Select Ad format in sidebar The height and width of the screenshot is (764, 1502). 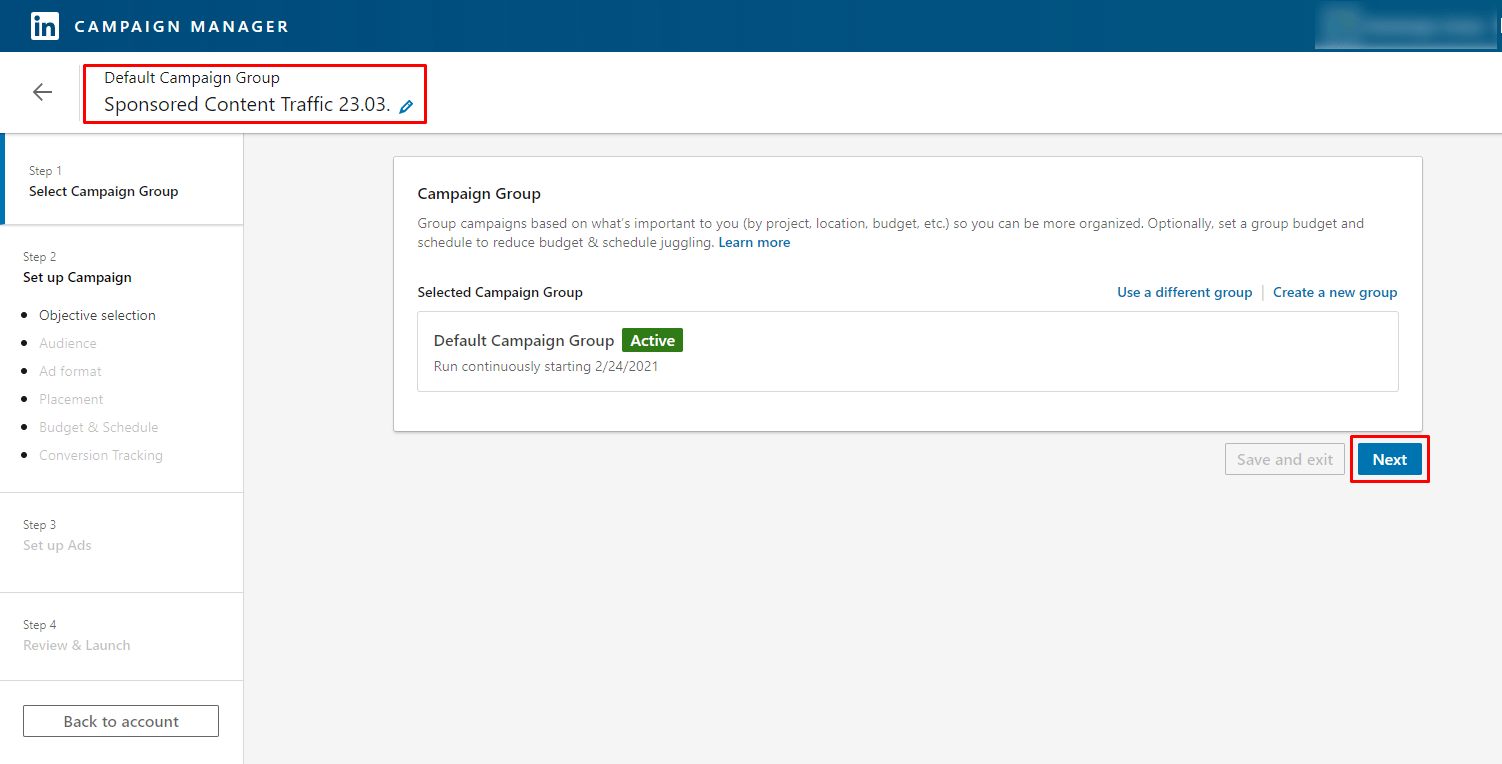pos(70,371)
